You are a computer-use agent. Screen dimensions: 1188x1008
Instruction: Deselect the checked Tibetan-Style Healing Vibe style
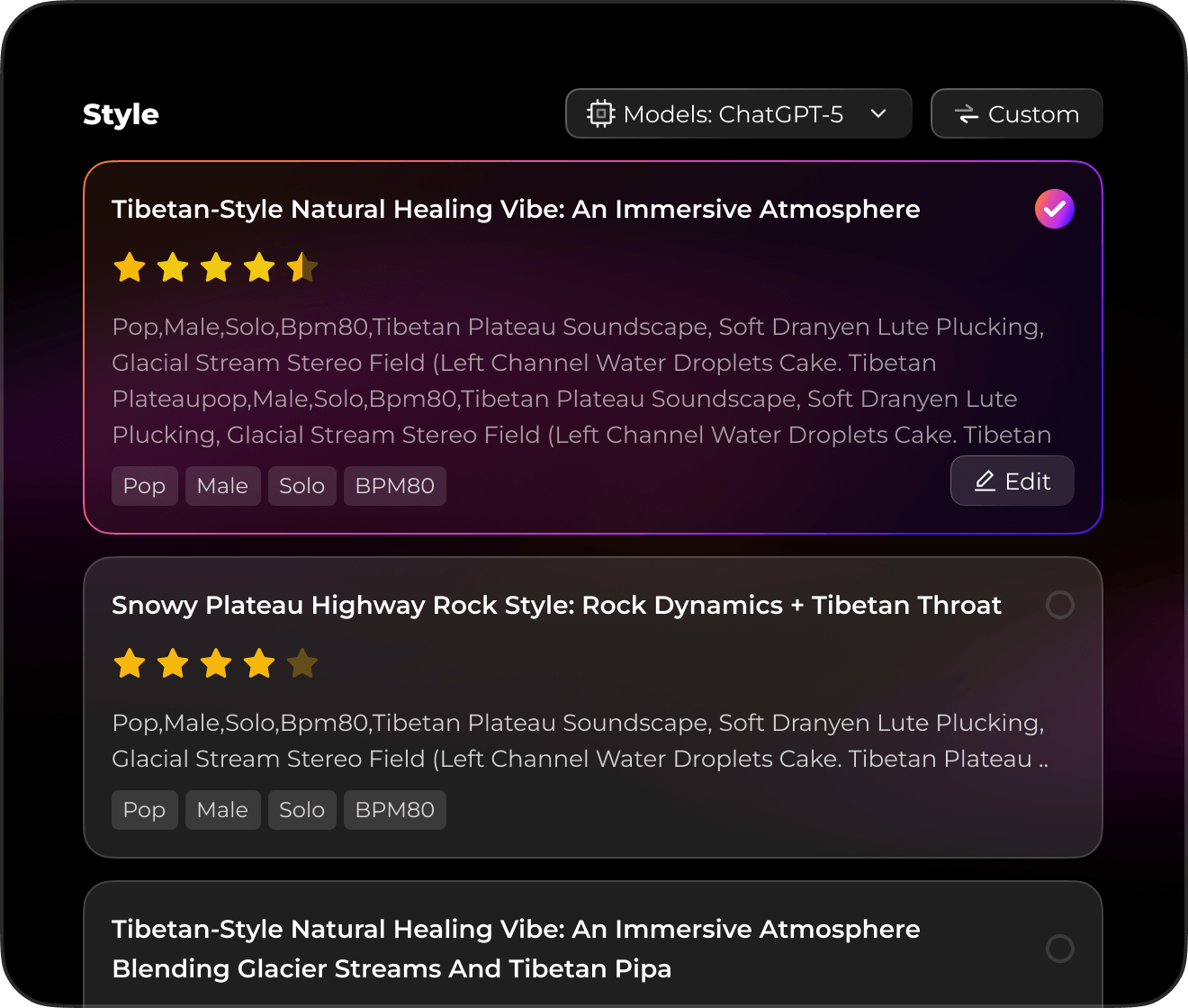[x=1054, y=209]
